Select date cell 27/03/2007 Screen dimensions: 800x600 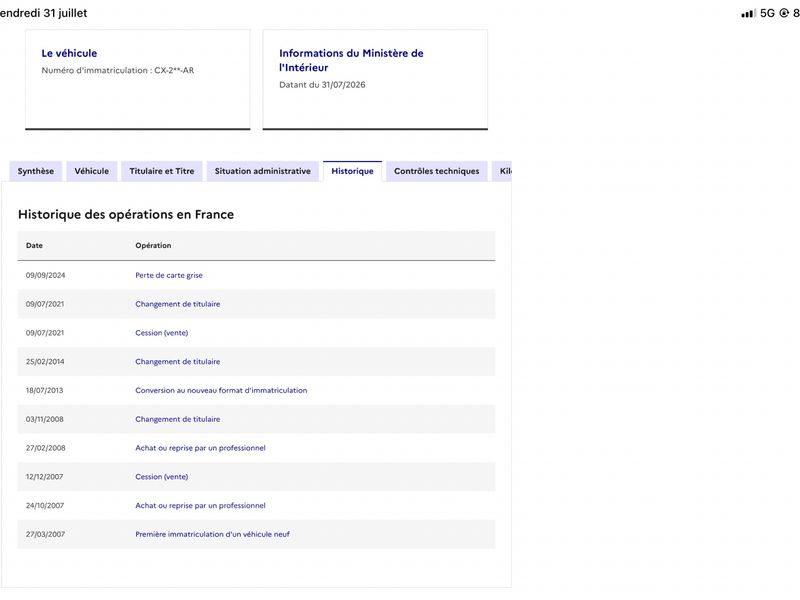[45, 534]
